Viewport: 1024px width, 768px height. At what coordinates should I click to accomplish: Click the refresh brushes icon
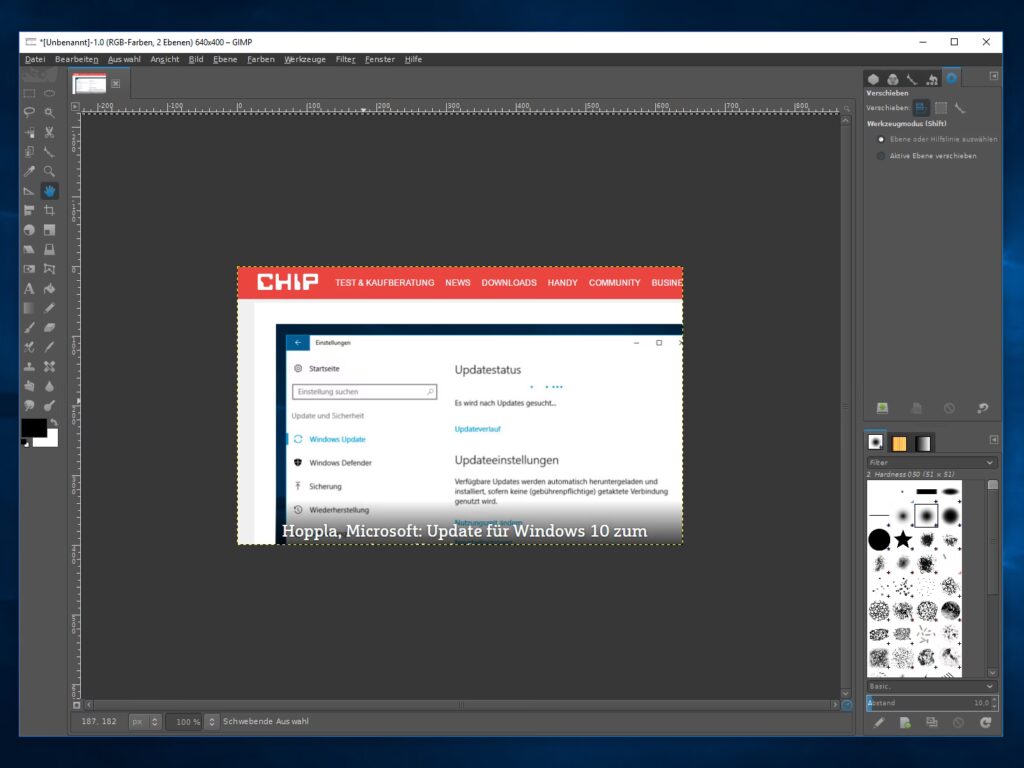tap(985, 722)
